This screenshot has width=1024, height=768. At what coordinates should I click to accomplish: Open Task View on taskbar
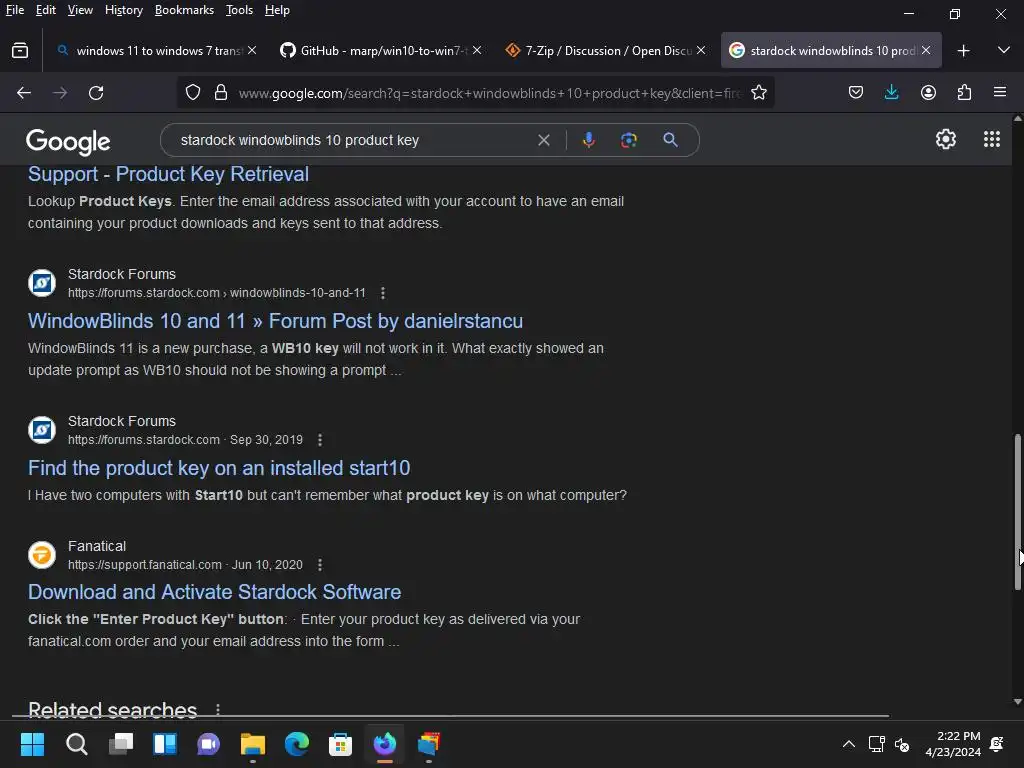point(121,744)
